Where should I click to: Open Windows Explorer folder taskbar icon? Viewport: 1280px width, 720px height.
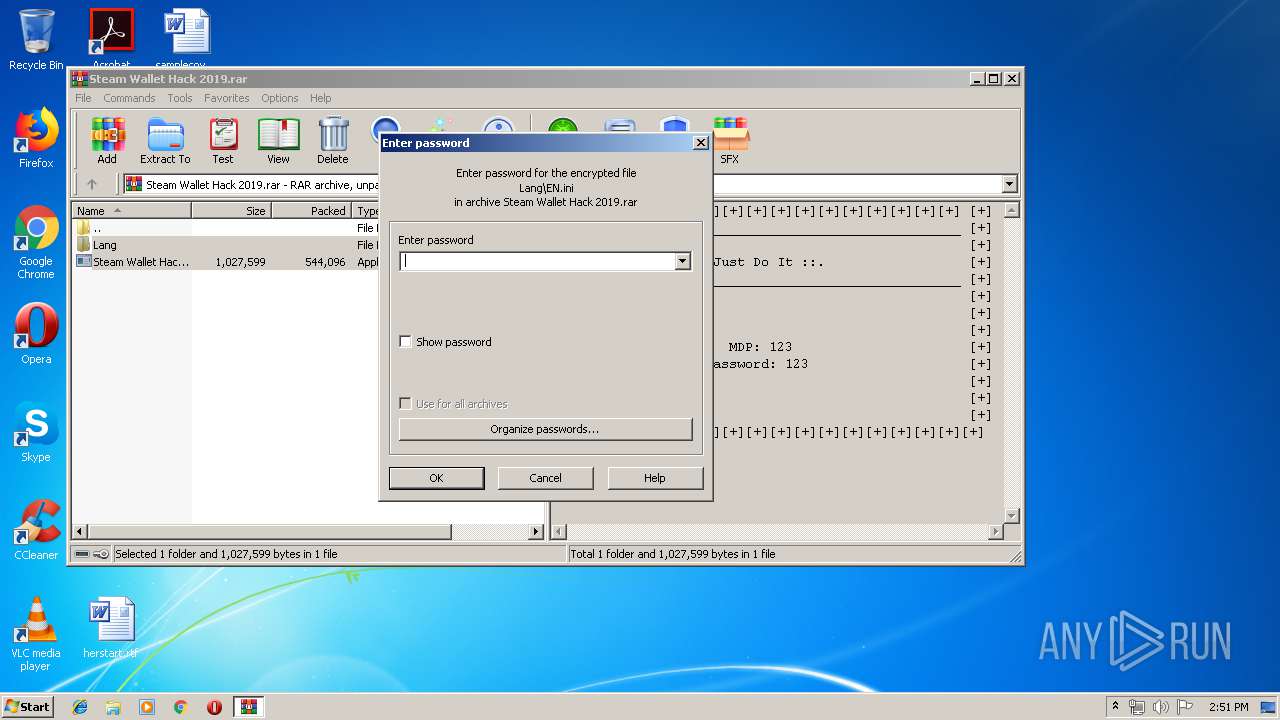click(113, 707)
